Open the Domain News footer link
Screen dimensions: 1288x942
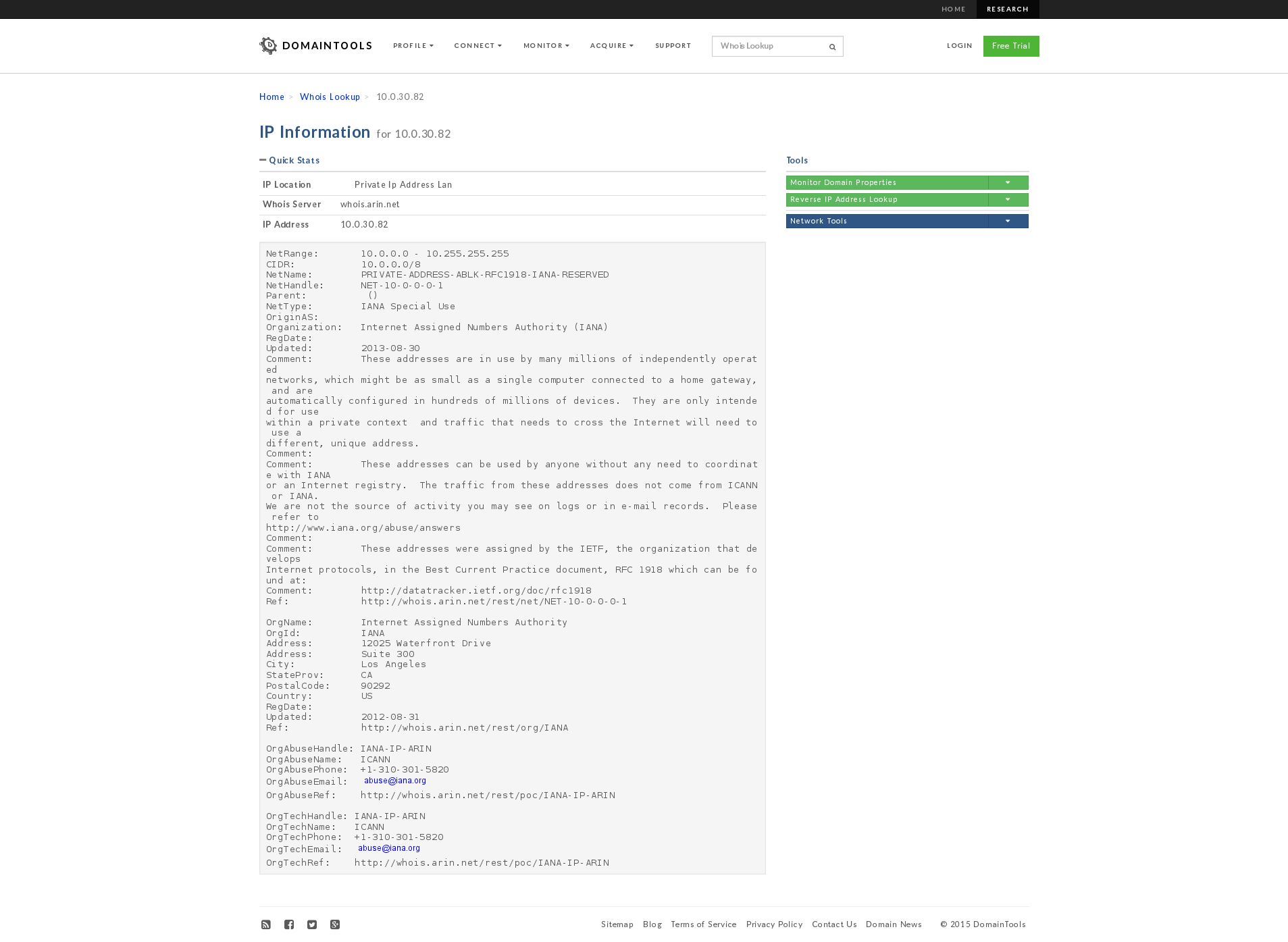click(x=894, y=924)
